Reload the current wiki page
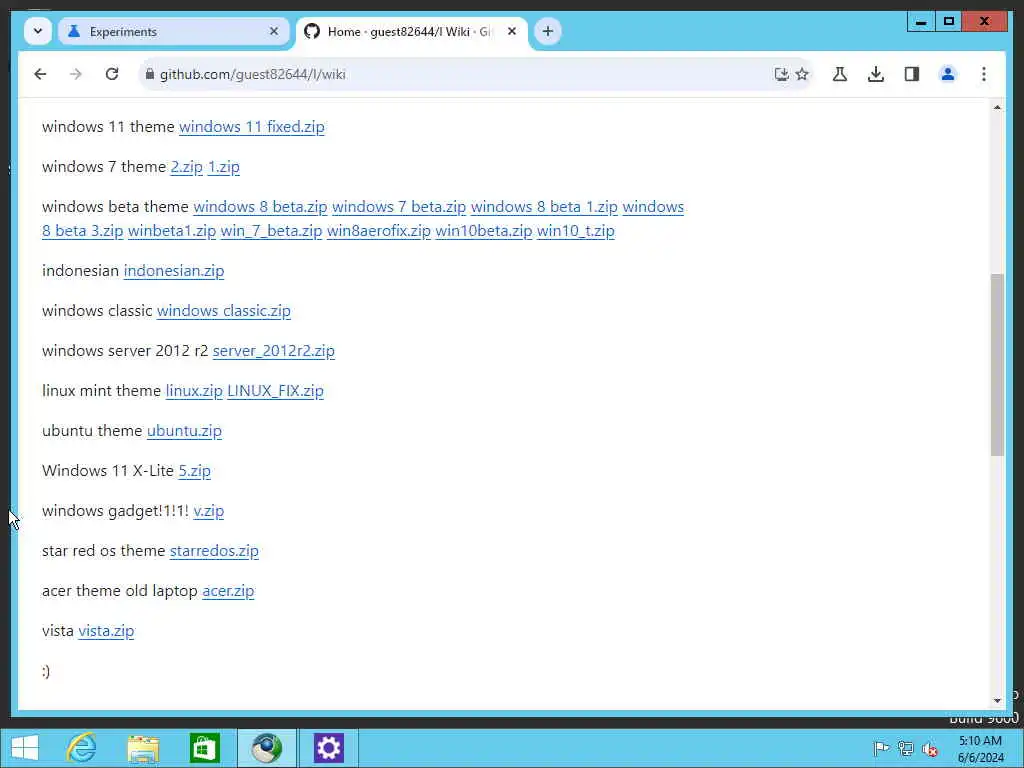Screen dimensions: 1024x768 click(x=112, y=74)
